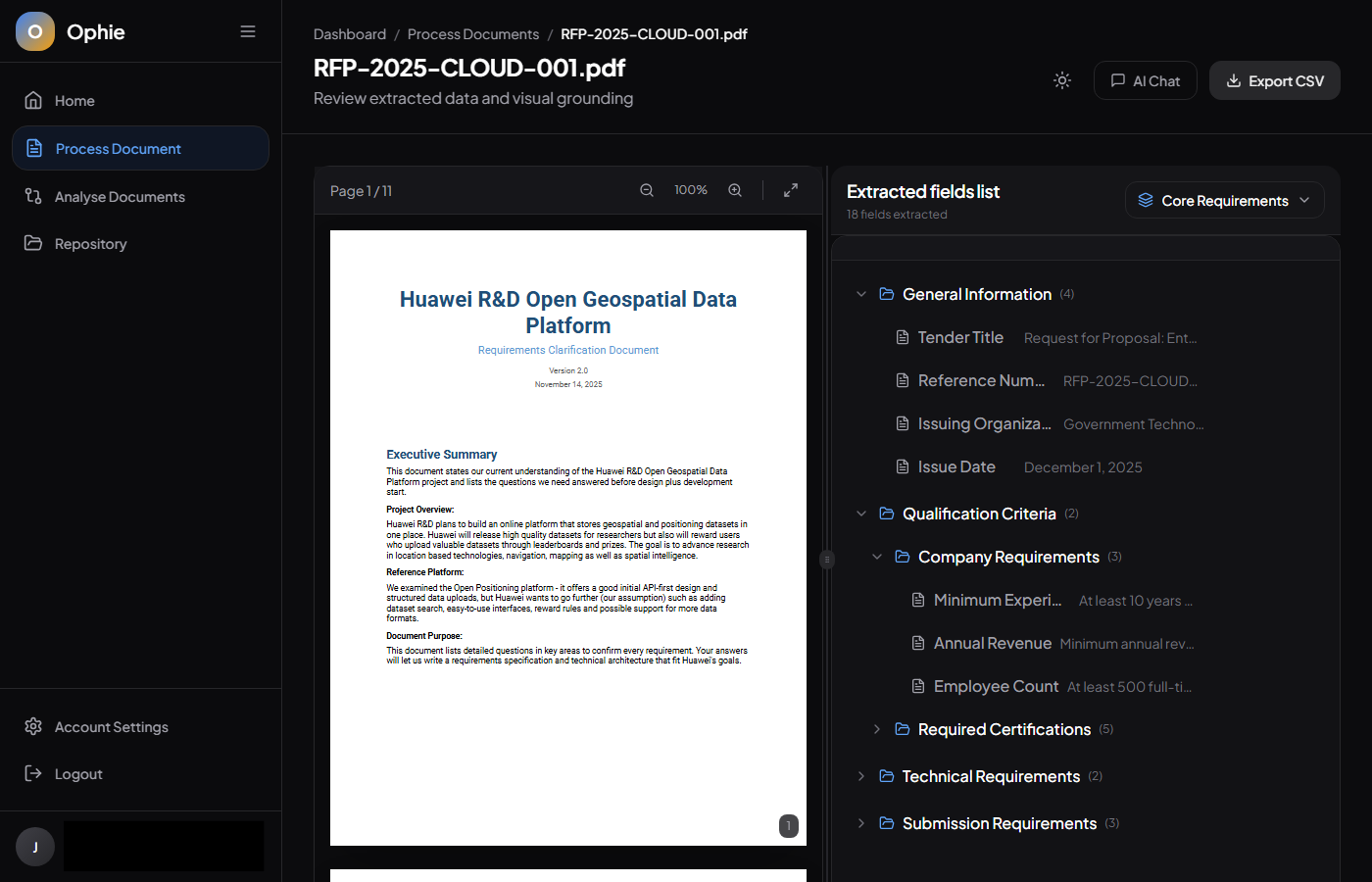Expand PDF viewer to fullscreen
This screenshot has width=1372, height=882.
point(791,190)
